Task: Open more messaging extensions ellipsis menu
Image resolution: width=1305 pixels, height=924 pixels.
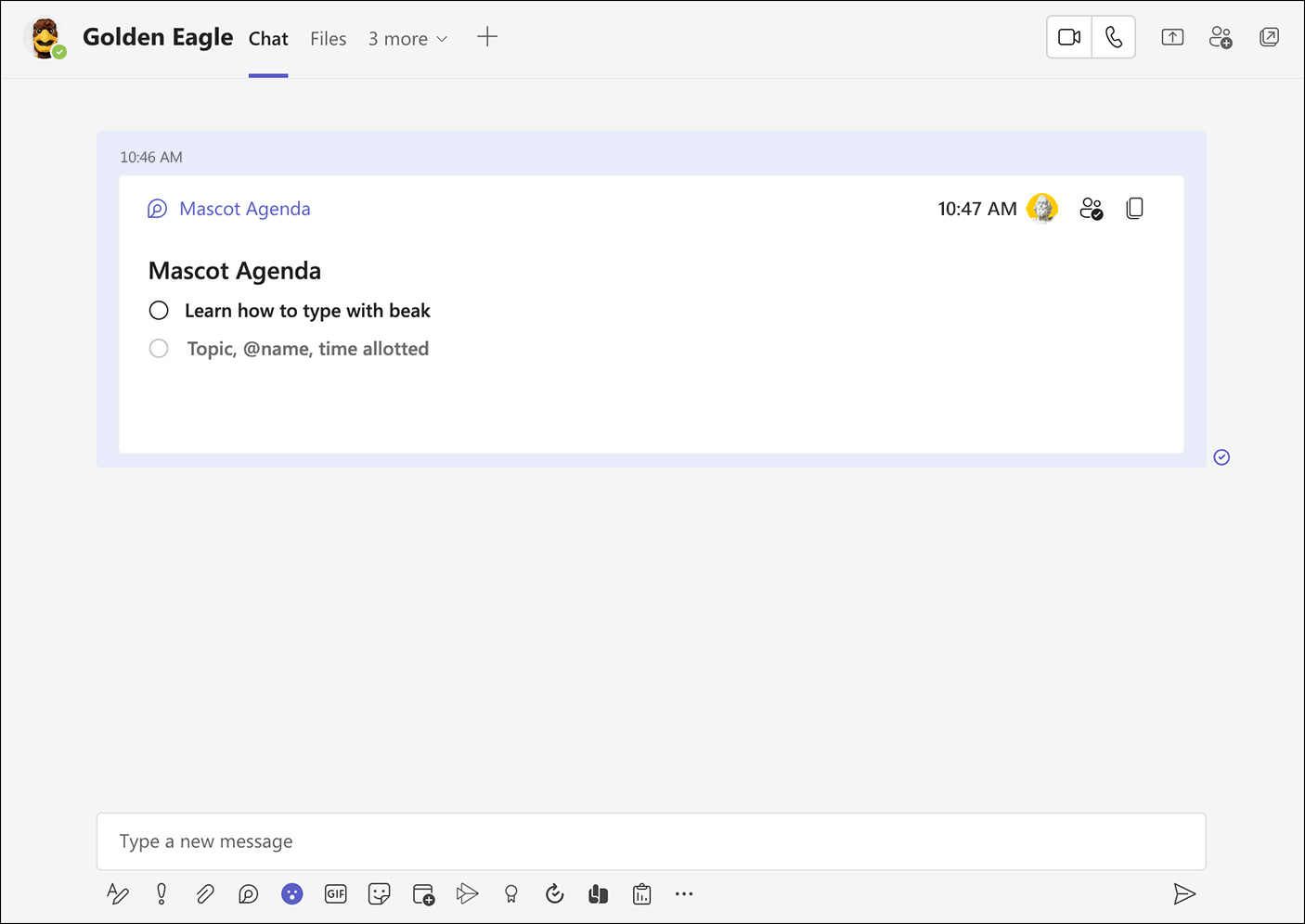Action: 684,894
